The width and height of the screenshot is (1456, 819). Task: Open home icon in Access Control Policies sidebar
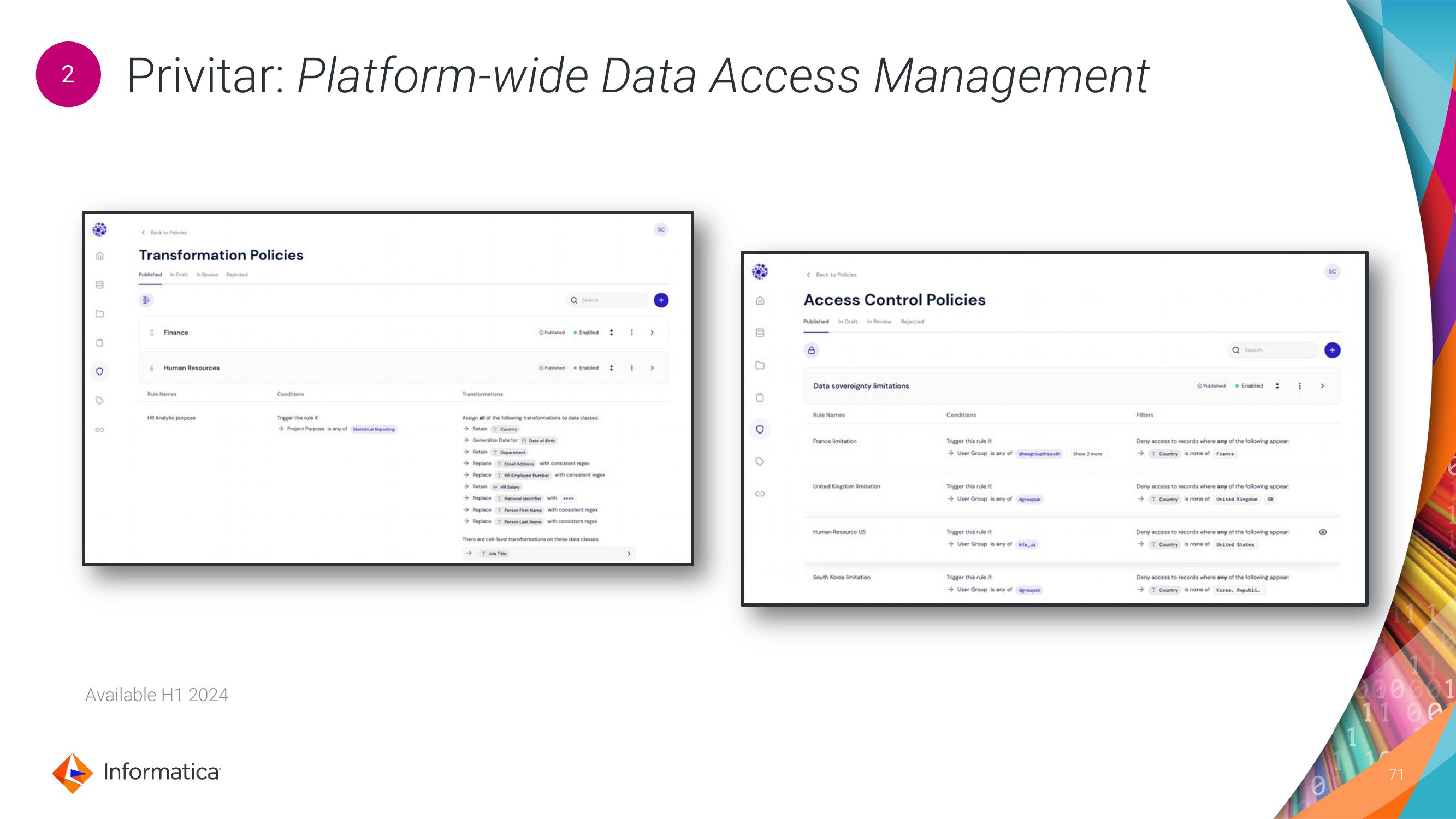click(760, 301)
